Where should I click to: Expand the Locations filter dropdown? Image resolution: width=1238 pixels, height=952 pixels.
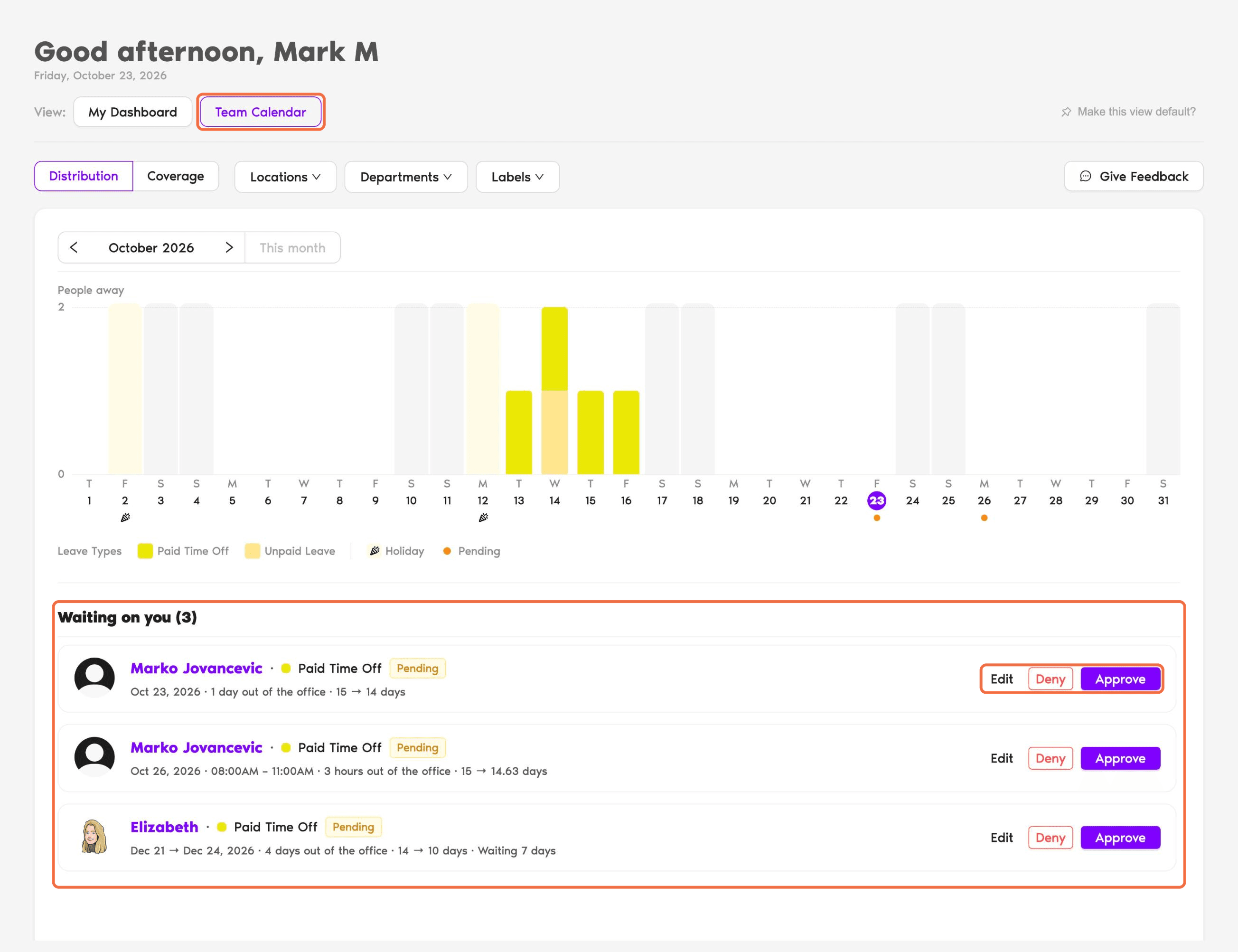click(286, 177)
